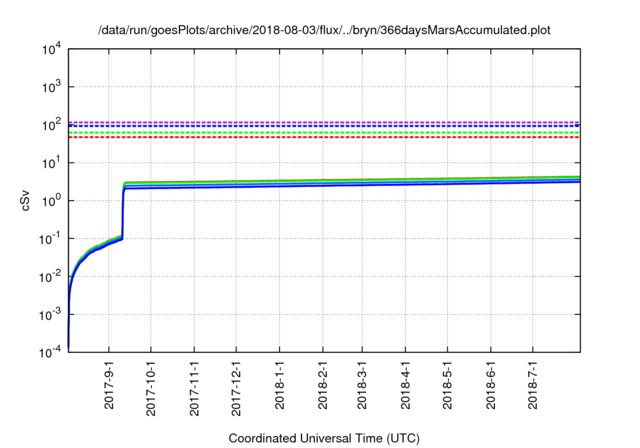Click the 10^-4 y-axis tick label
This screenshot has width=640, height=448.
pos(51,352)
